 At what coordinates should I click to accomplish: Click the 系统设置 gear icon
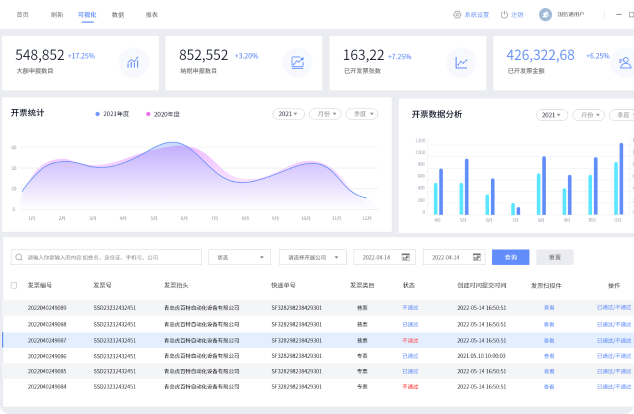pyautogui.click(x=458, y=15)
